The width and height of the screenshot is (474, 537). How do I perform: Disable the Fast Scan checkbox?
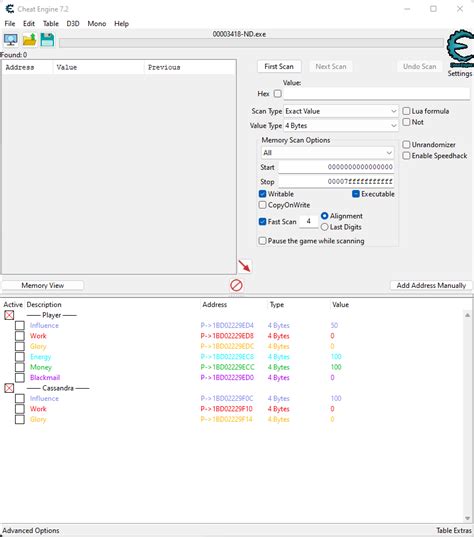pos(263,222)
